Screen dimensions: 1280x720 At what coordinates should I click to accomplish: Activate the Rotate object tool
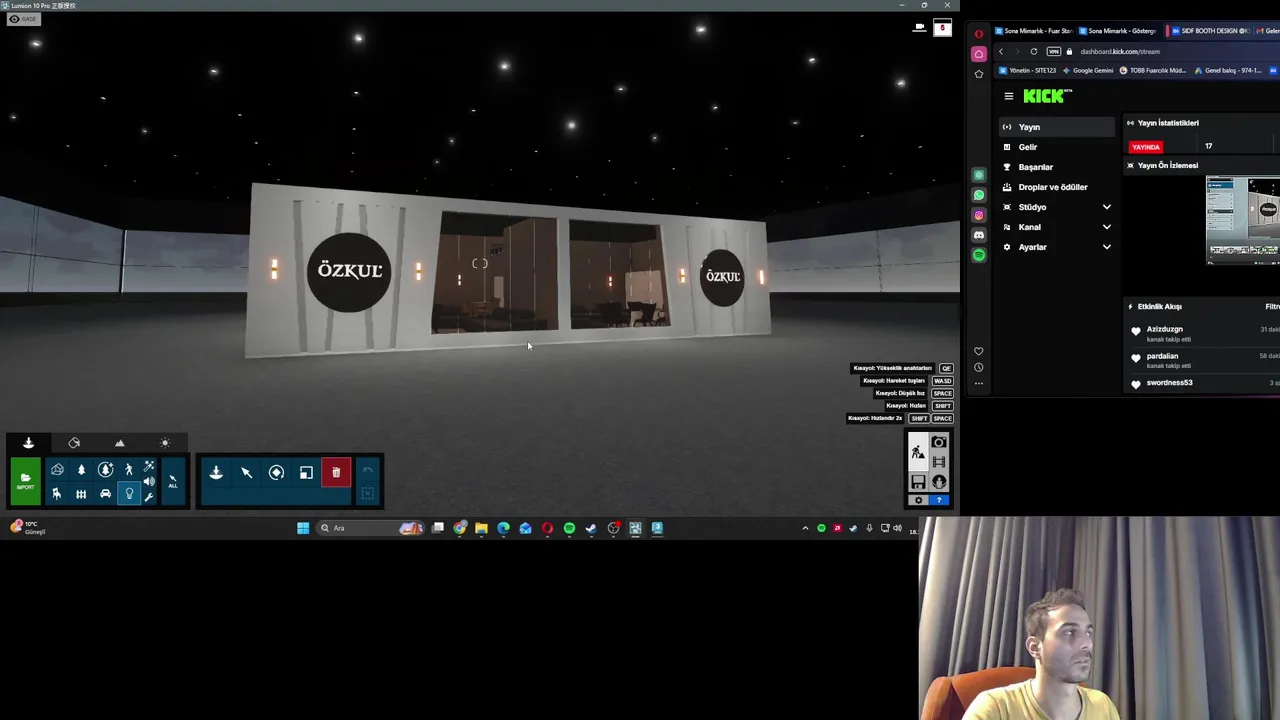click(276, 472)
